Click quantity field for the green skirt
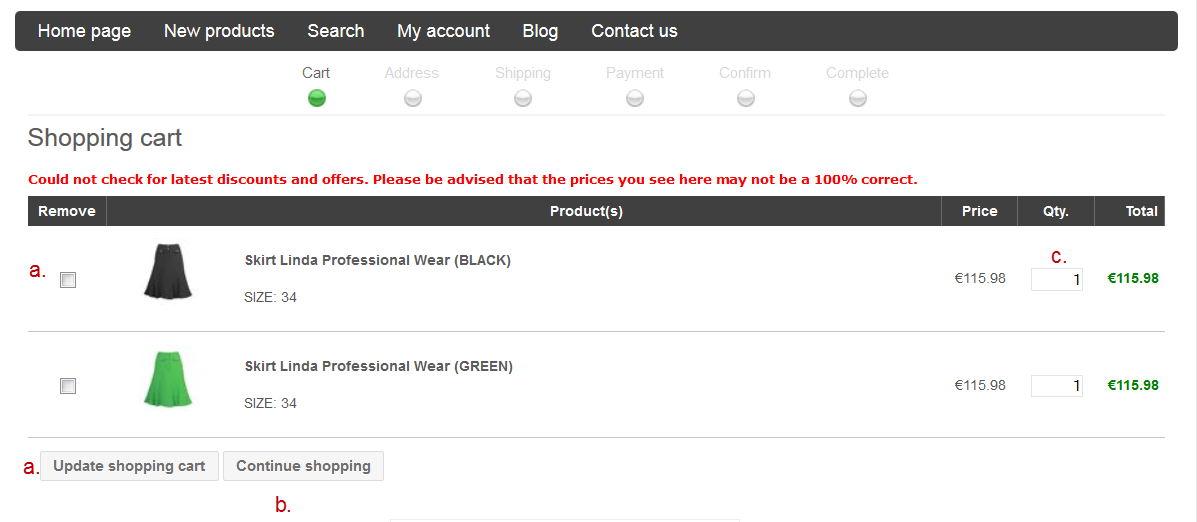 [1056, 386]
